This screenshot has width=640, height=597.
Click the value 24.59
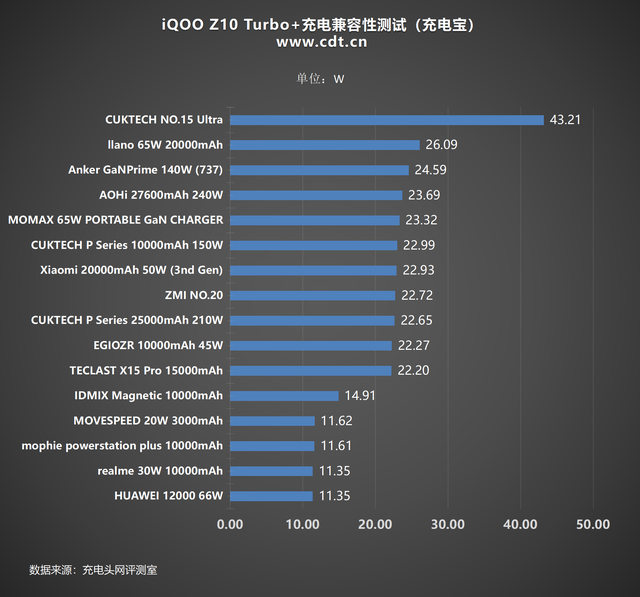pos(431,170)
